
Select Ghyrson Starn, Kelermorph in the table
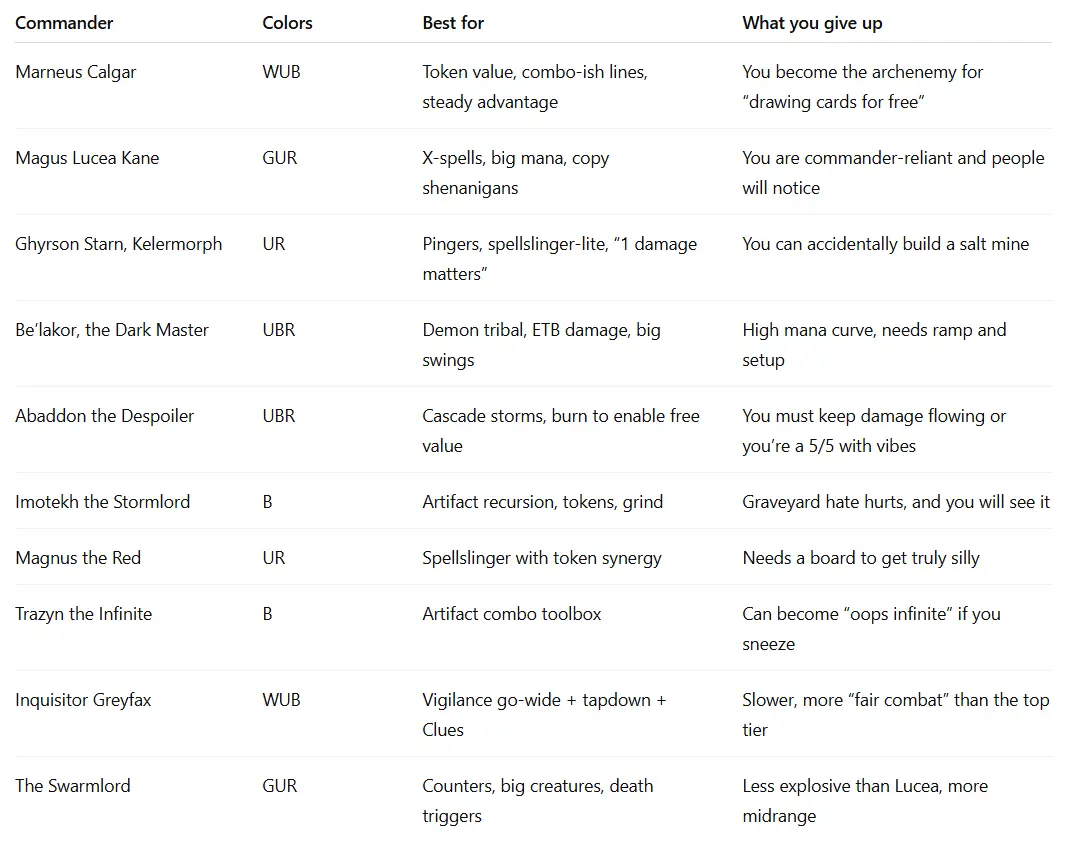click(x=119, y=244)
